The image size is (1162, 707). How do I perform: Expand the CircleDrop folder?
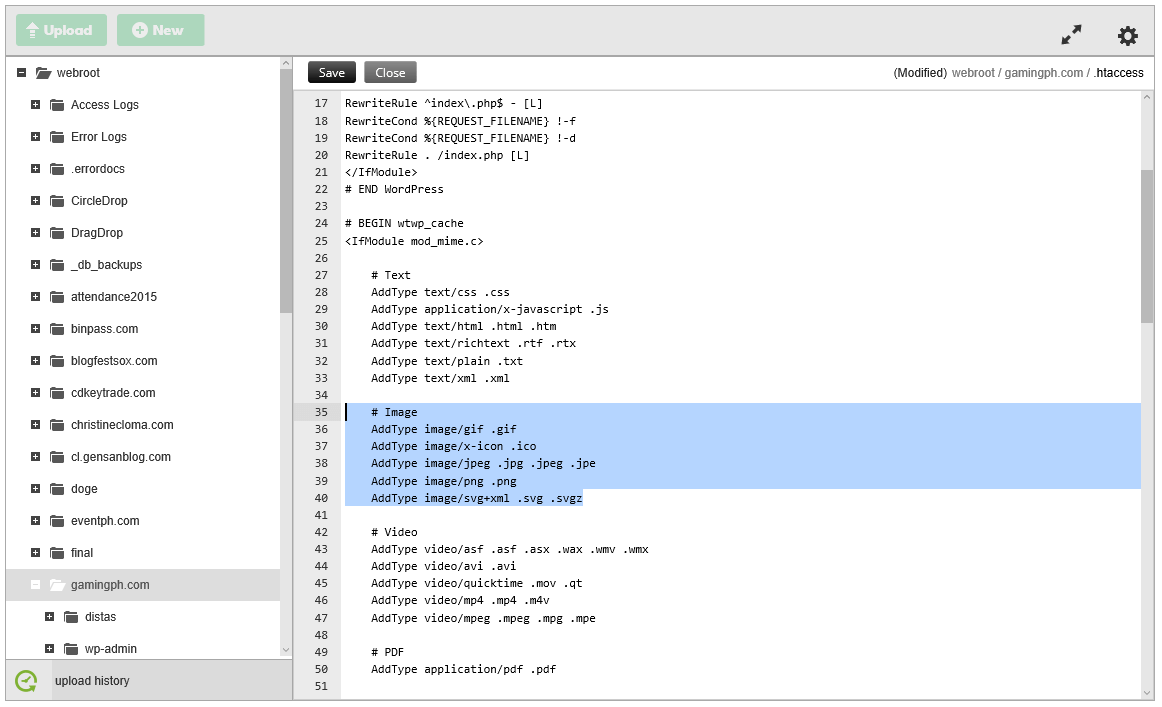click(x=36, y=201)
